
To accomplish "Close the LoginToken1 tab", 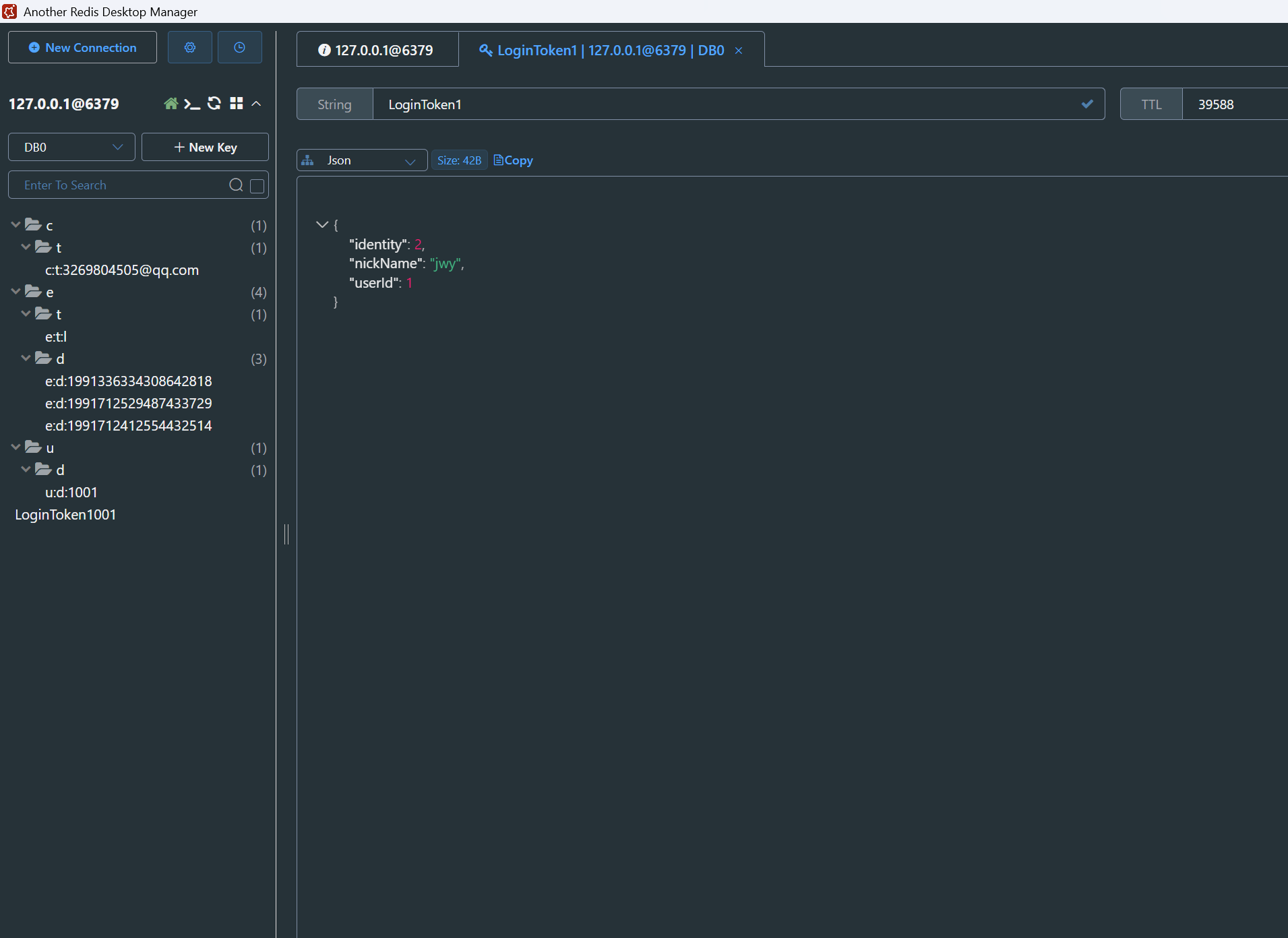I will pos(739,51).
